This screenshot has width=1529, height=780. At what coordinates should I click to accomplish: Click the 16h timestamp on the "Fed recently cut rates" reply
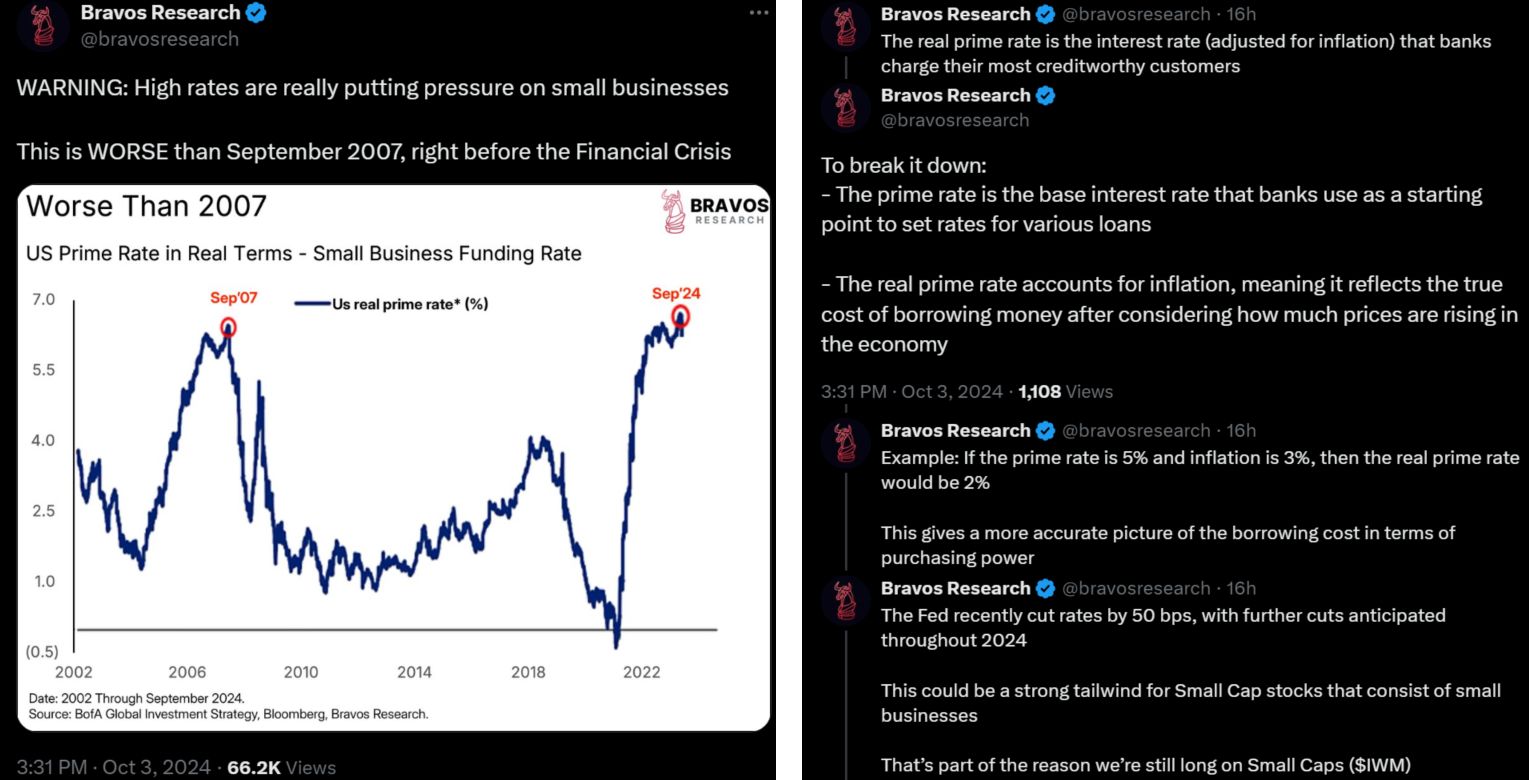tap(1241, 588)
